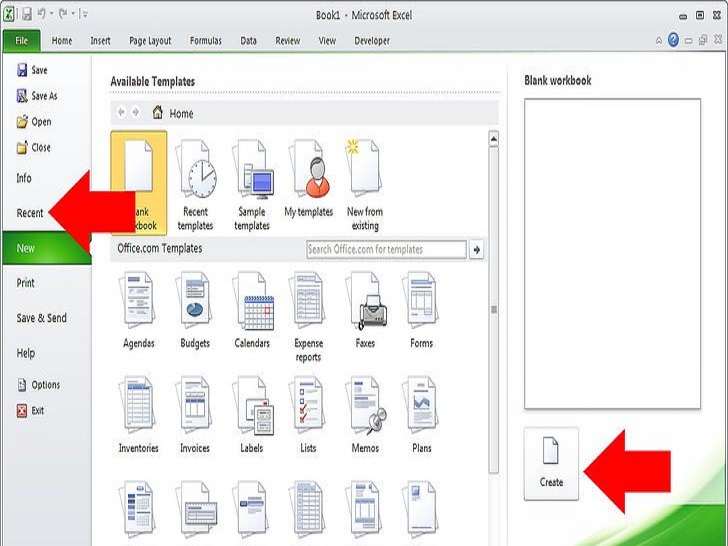This screenshot has height=546, width=728.
Task: Open the Recent documents page
Action: [x=30, y=213]
